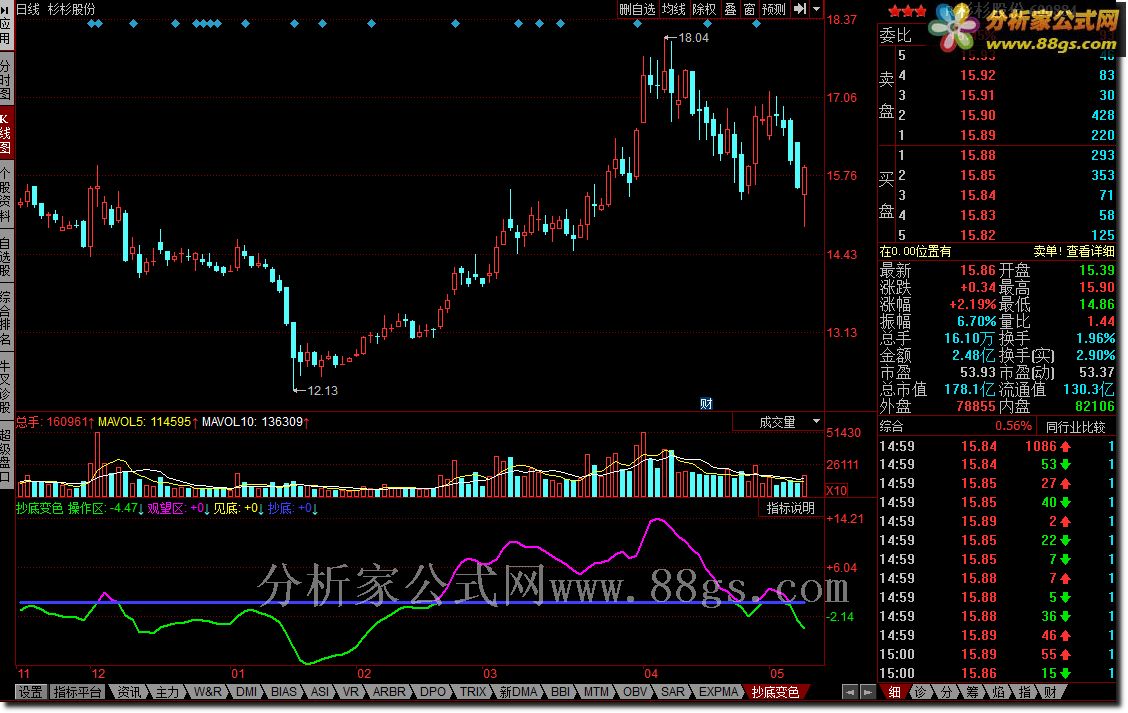1128x713 pixels.
Task: Select the 财 tab at bottom right
Action: click(1050, 692)
